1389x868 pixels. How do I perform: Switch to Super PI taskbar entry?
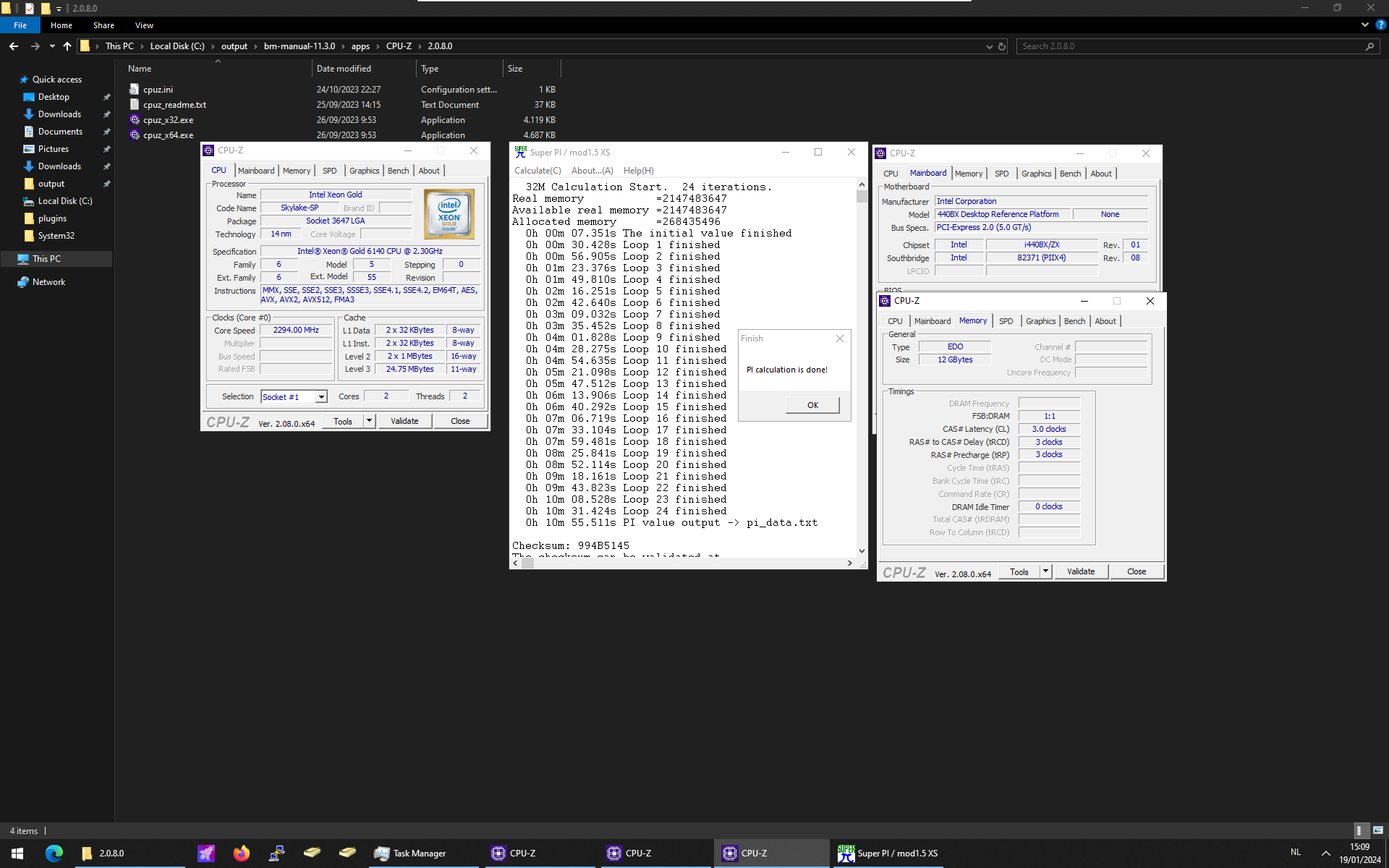[888, 854]
